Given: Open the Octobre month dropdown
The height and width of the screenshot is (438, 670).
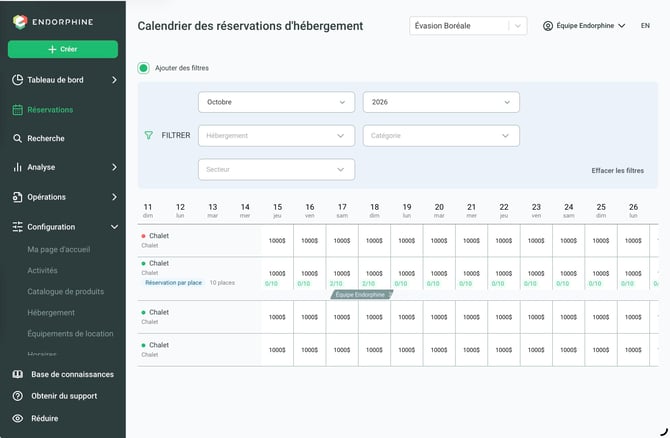Looking at the screenshot, I should [276, 102].
